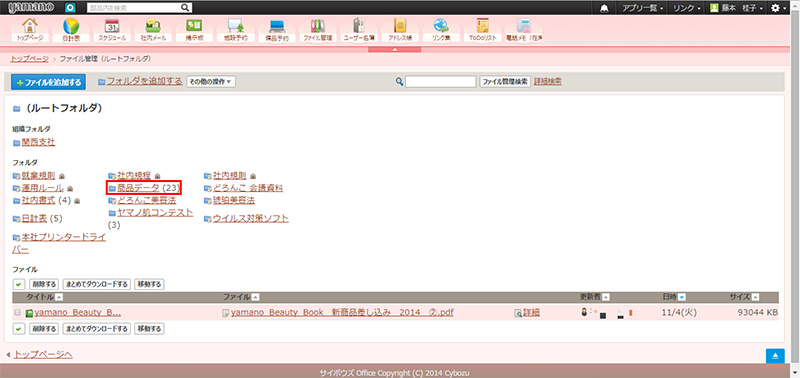Screen dimensions: 800x378
Task: Click the select-all check button above the table
Action: click(x=19, y=284)
